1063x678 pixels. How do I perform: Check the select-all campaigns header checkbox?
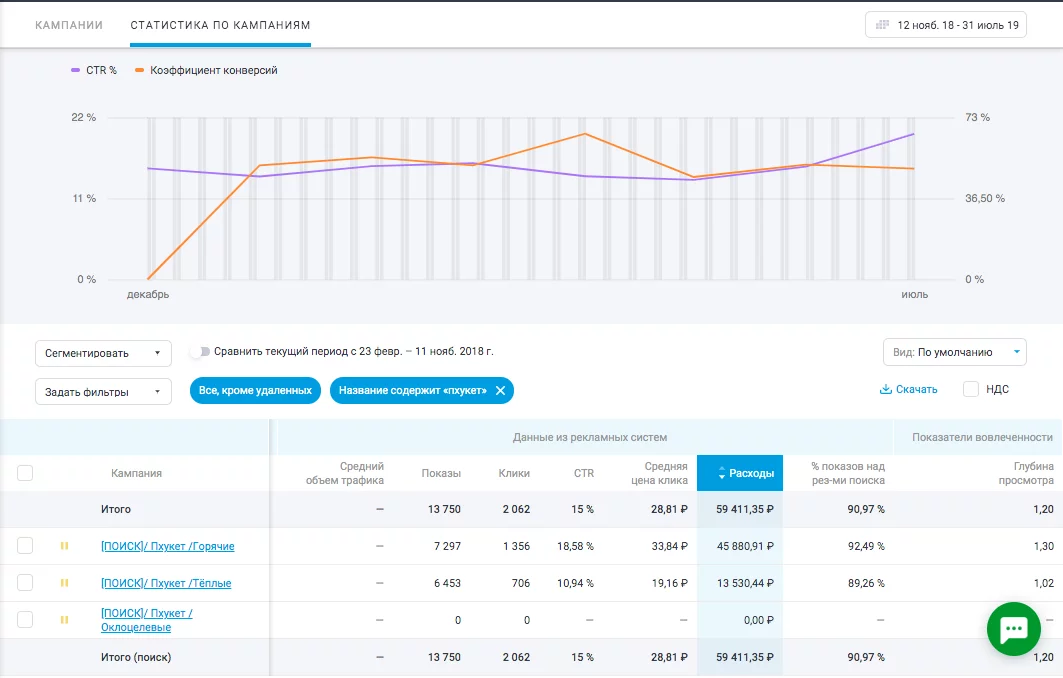[25, 473]
